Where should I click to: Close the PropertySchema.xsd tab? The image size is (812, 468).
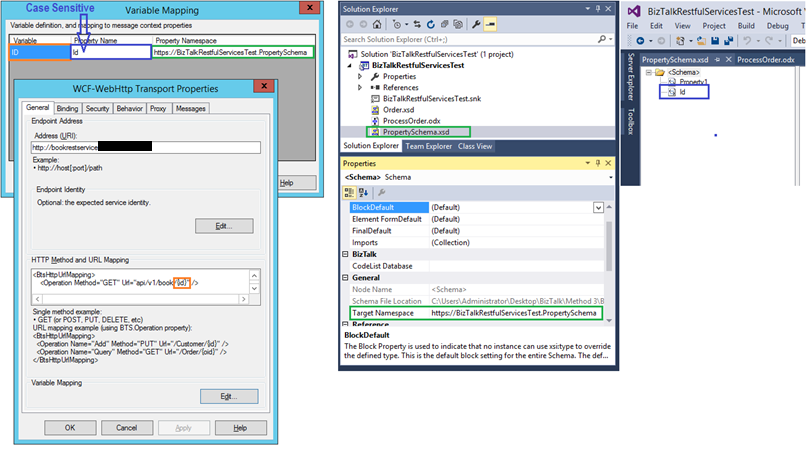[x=729, y=60]
